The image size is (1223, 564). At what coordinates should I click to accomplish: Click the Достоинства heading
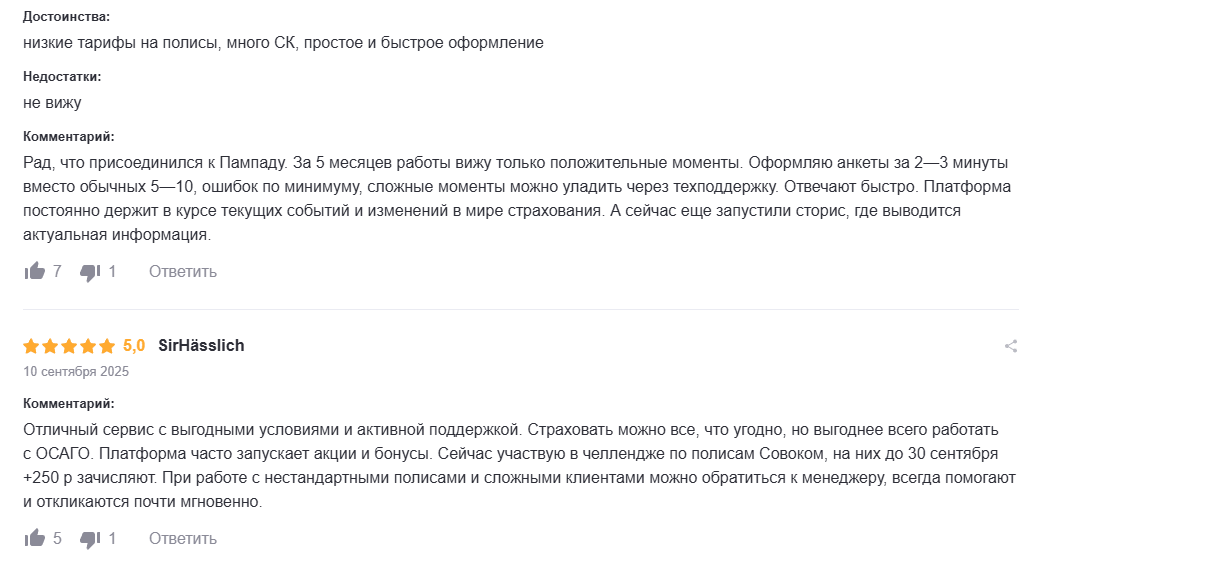67,17
